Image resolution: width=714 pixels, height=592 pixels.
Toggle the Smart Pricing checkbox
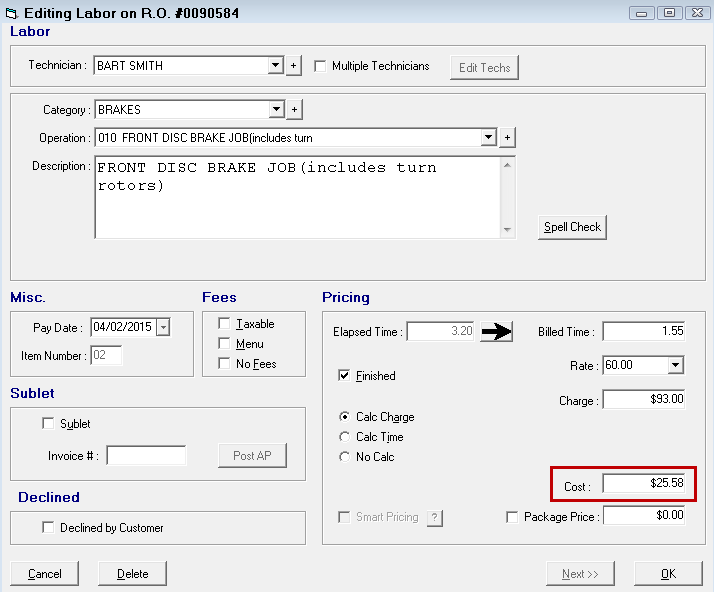pyautogui.click(x=344, y=517)
